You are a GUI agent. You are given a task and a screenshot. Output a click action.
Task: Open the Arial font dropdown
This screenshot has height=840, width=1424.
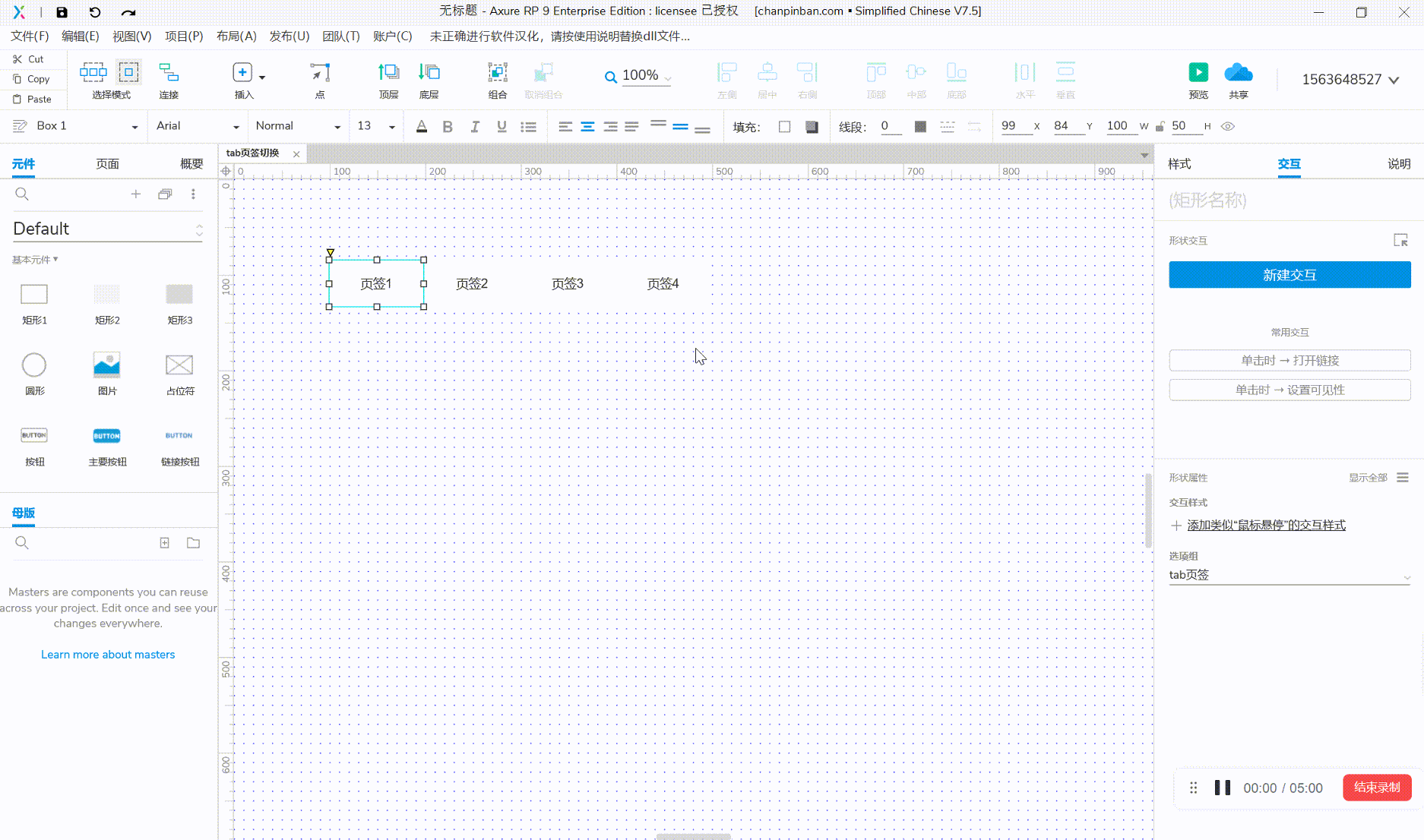198,126
